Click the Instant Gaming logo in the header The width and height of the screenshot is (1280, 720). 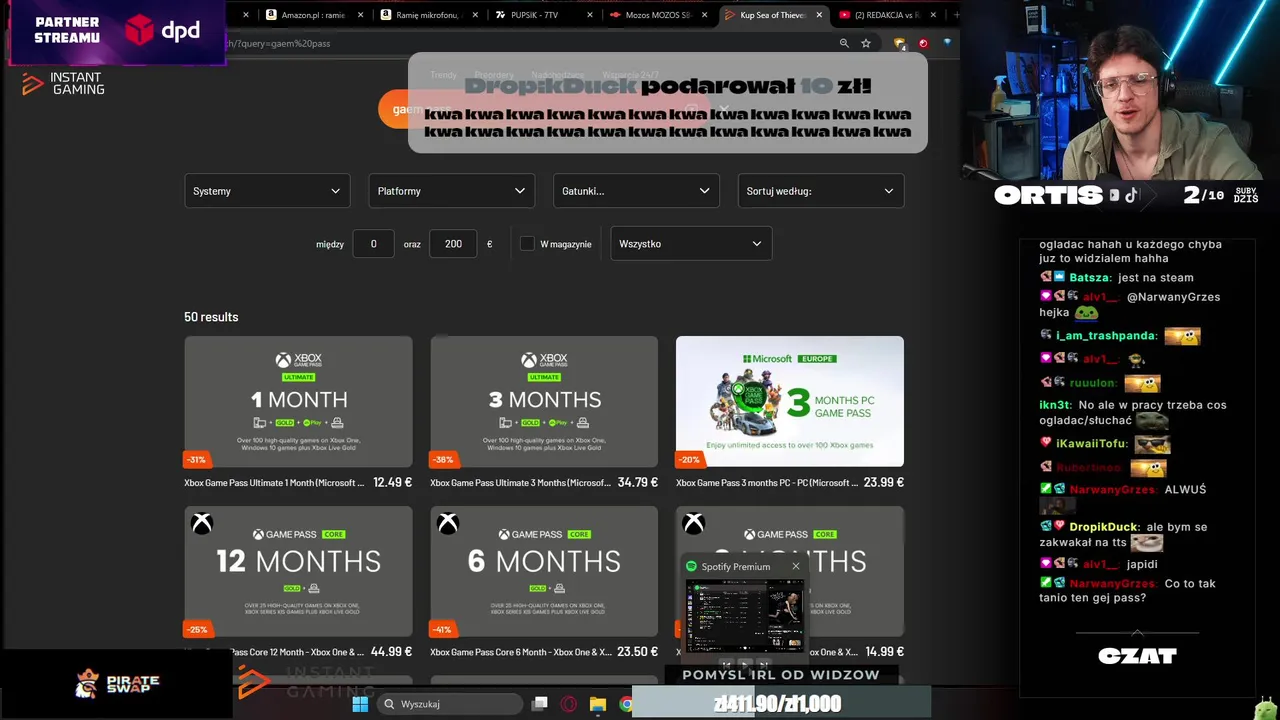[x=63, y=84]
